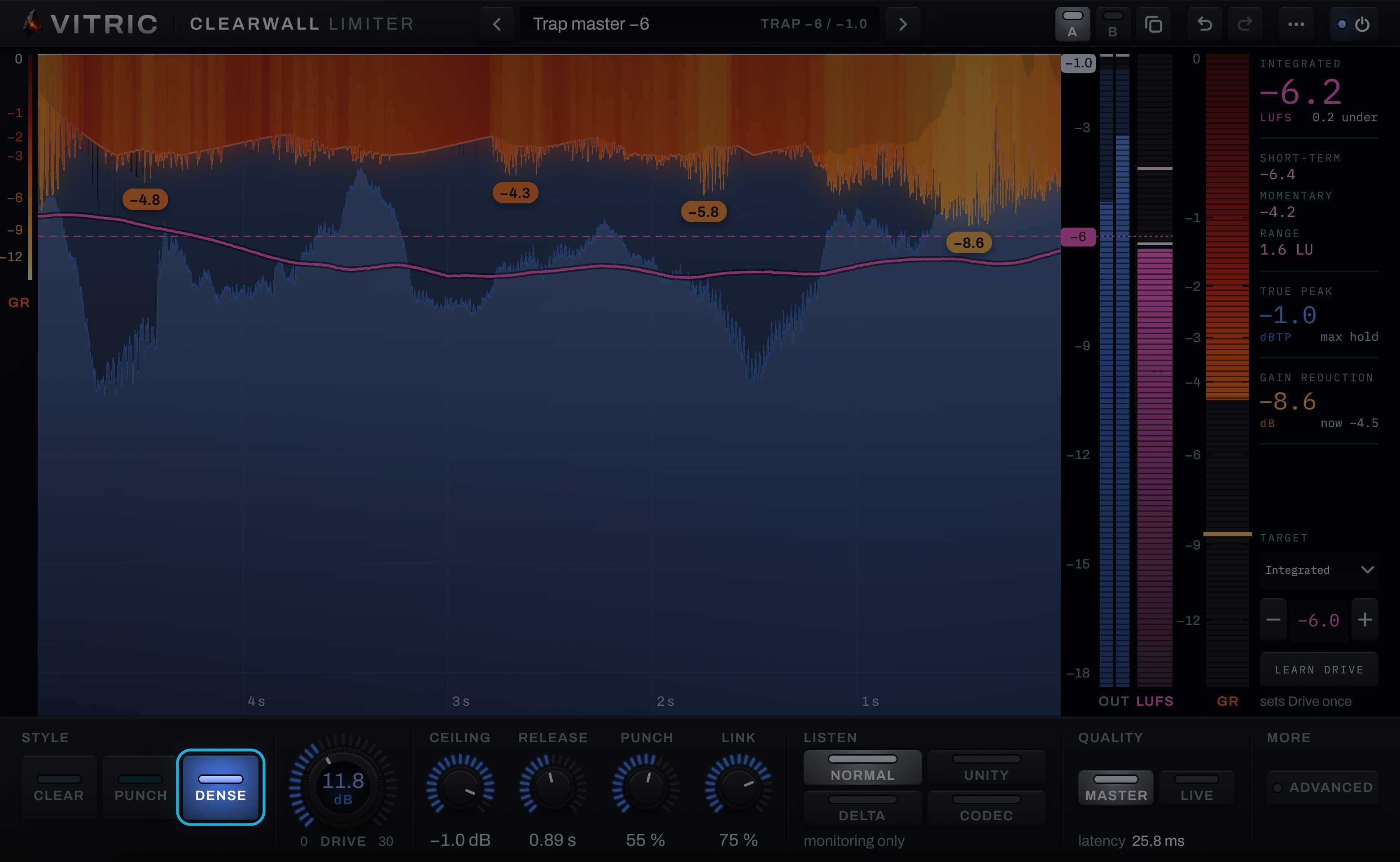Click LEARN DRIVE button

point(1319,669)
